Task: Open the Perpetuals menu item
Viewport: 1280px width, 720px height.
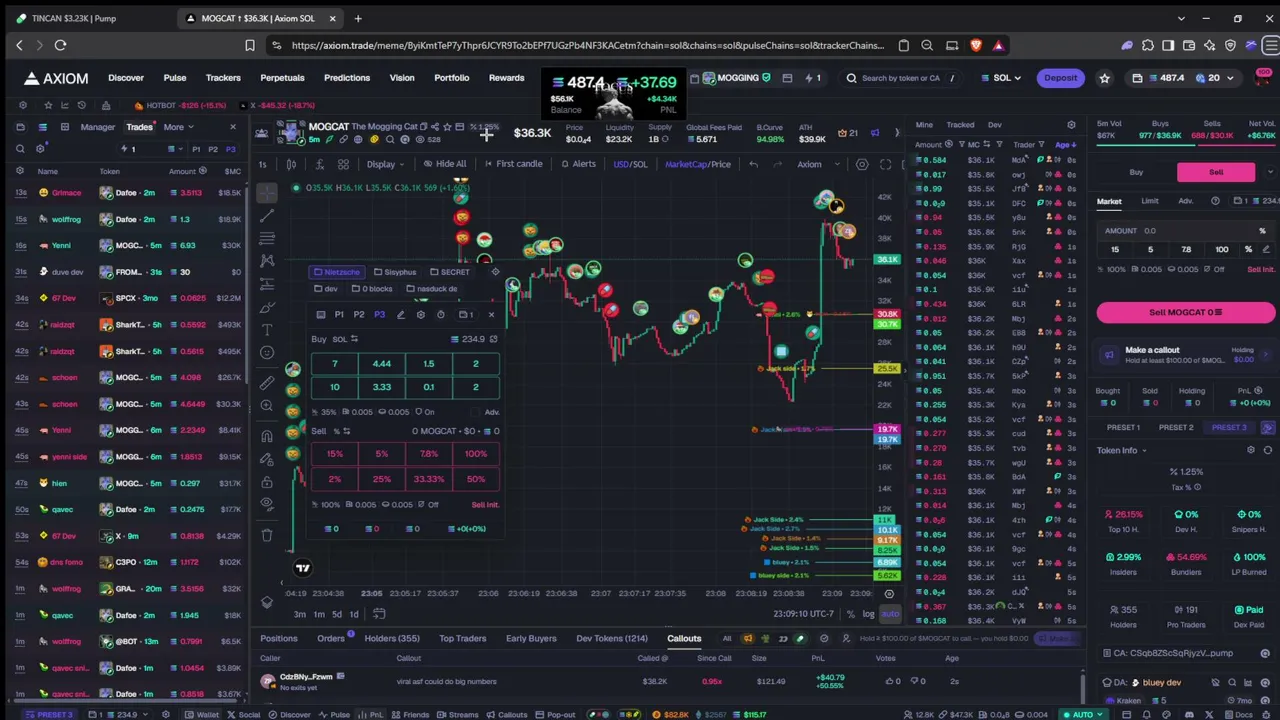Action: tap(282, 78)
